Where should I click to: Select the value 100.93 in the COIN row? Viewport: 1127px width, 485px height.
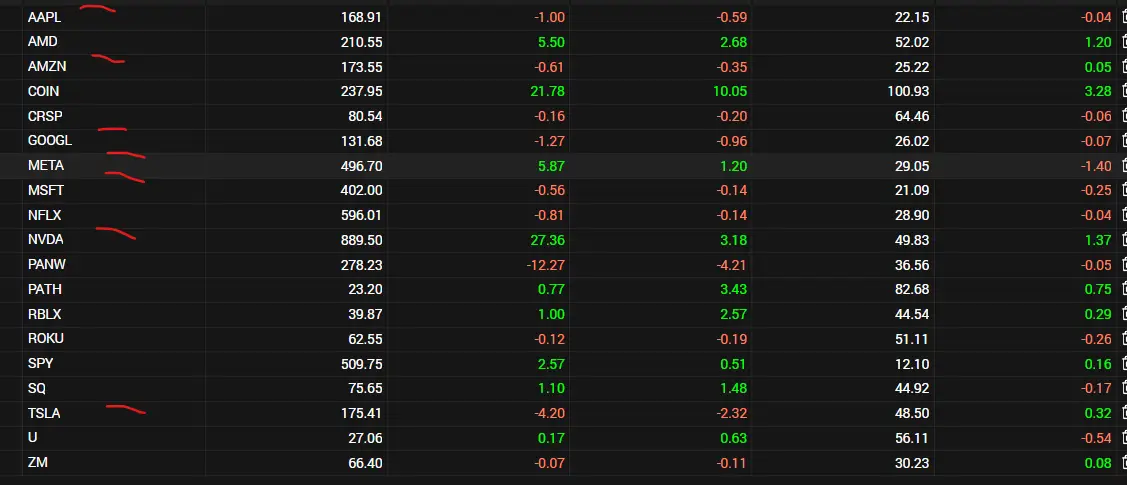(908, 91)
